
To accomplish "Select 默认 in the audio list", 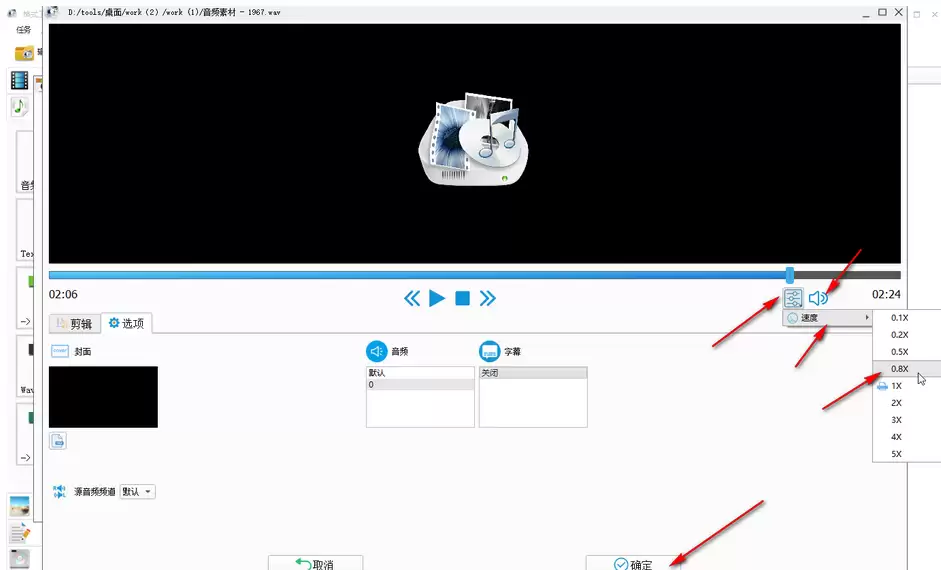I will pyautogui.click(x=420, y=373).
